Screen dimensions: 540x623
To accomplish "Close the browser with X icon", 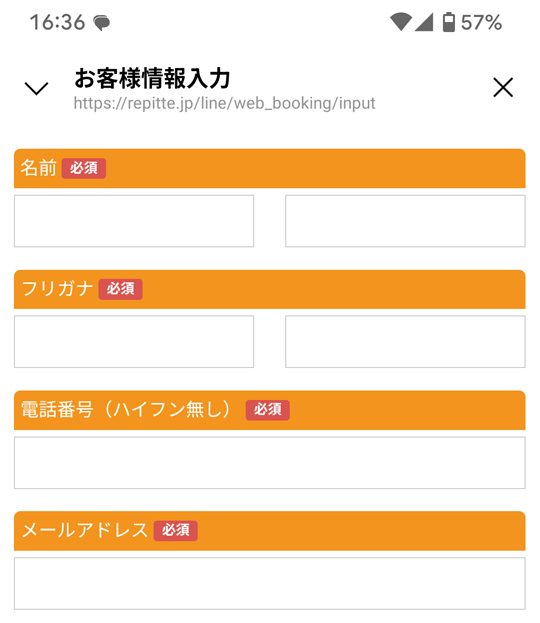I will tap(503, 87).
